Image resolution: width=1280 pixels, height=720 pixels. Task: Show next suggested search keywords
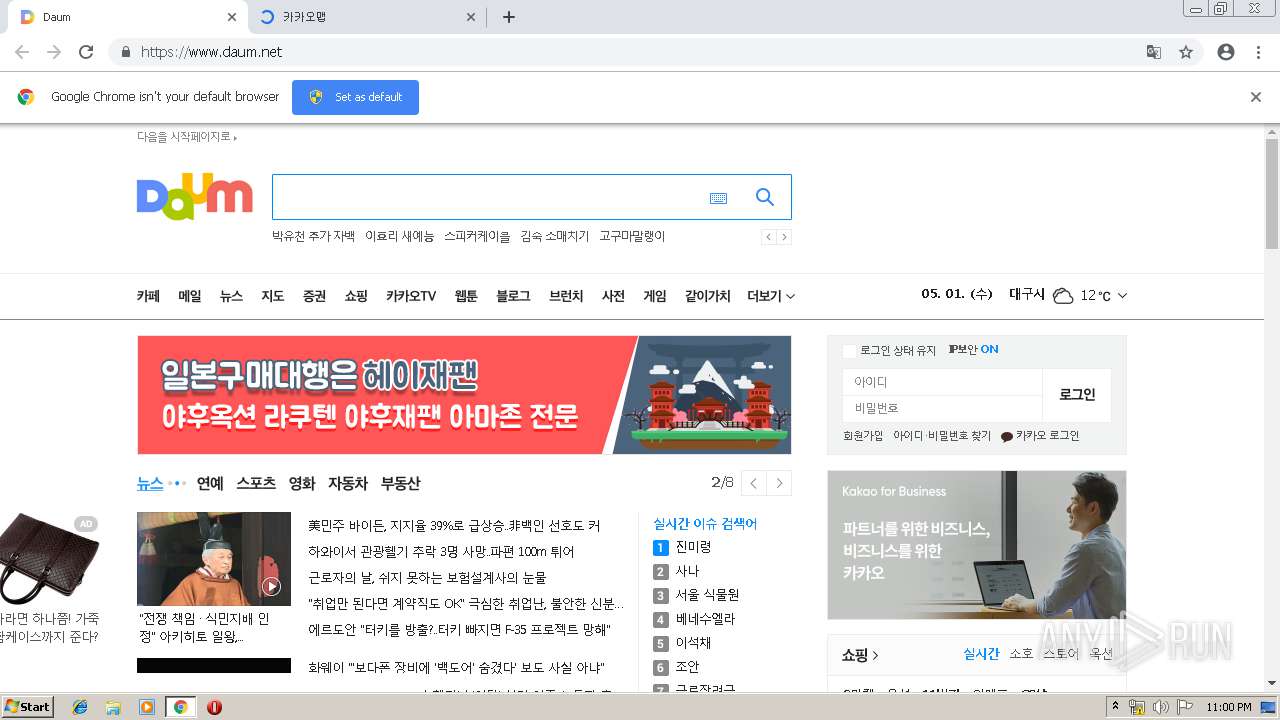tap(784, 237)
